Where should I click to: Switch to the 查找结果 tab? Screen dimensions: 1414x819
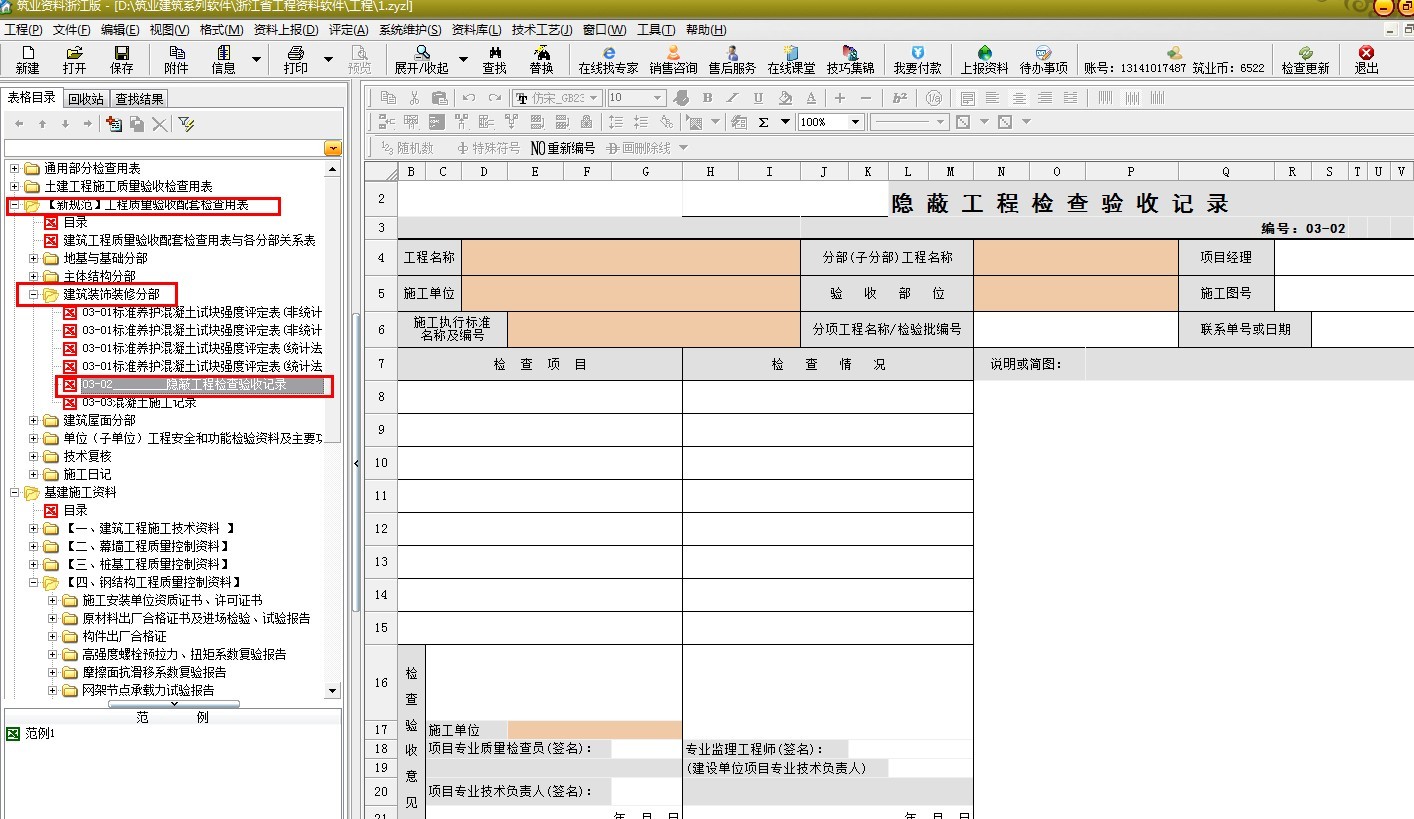click(x=139, y=99)
